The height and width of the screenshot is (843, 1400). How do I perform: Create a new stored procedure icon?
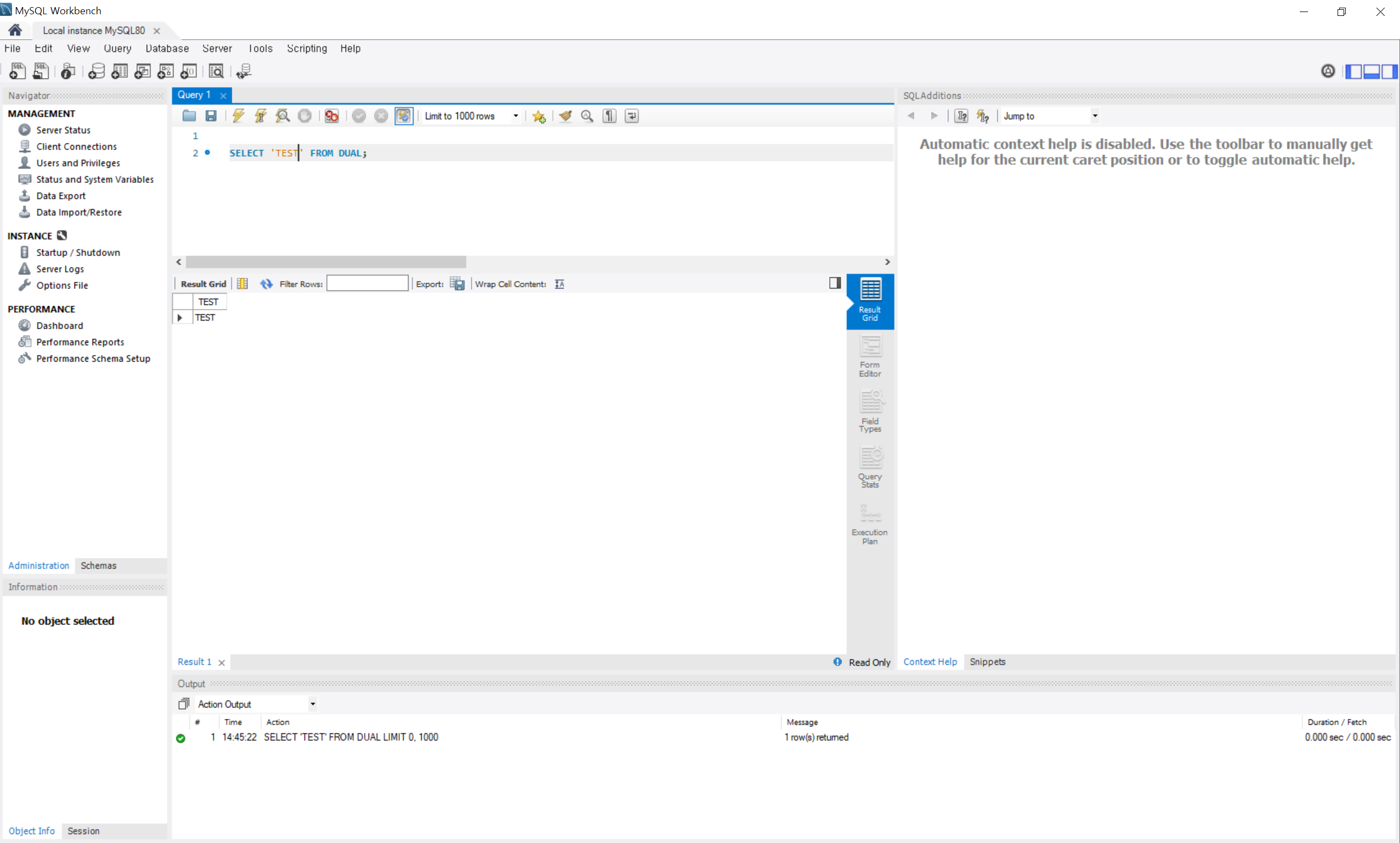coord(165,71)
